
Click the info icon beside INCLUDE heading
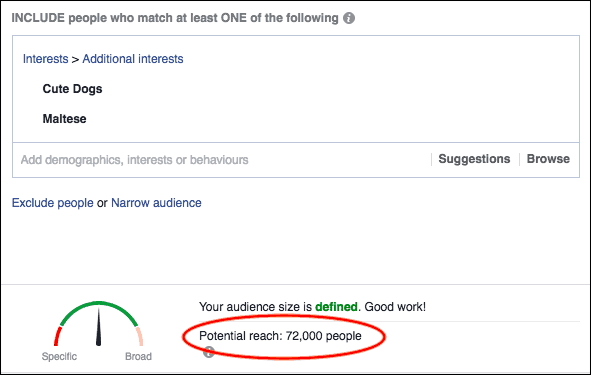pyautogui.click(x=349, y=18)
